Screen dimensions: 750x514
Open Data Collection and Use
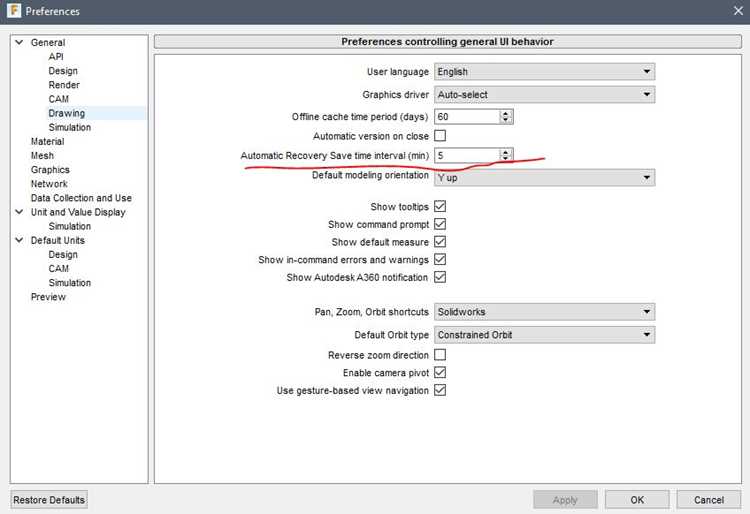tap(81, 198)
